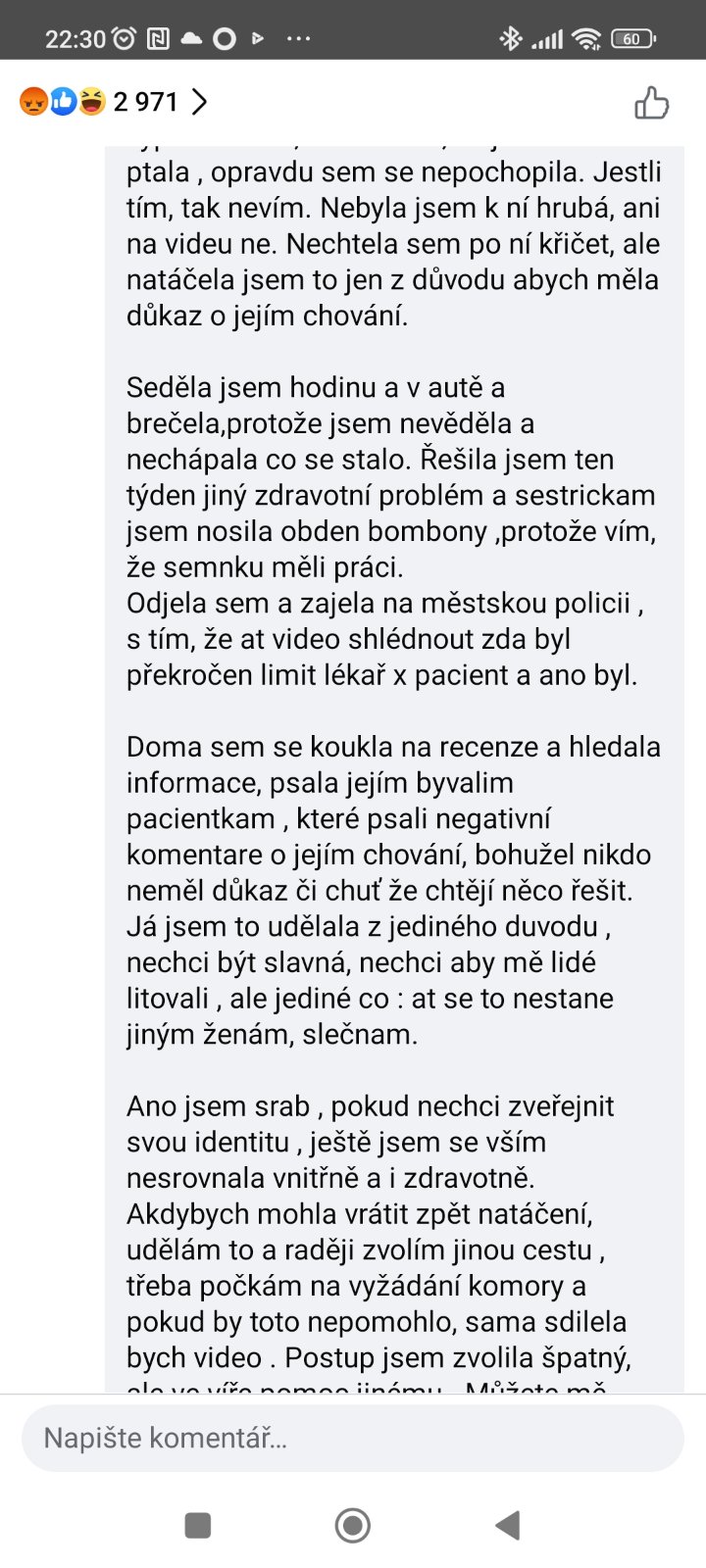Tap the cloud icon in status bar
Screen dimensions: 706x1568
[190, 39]
